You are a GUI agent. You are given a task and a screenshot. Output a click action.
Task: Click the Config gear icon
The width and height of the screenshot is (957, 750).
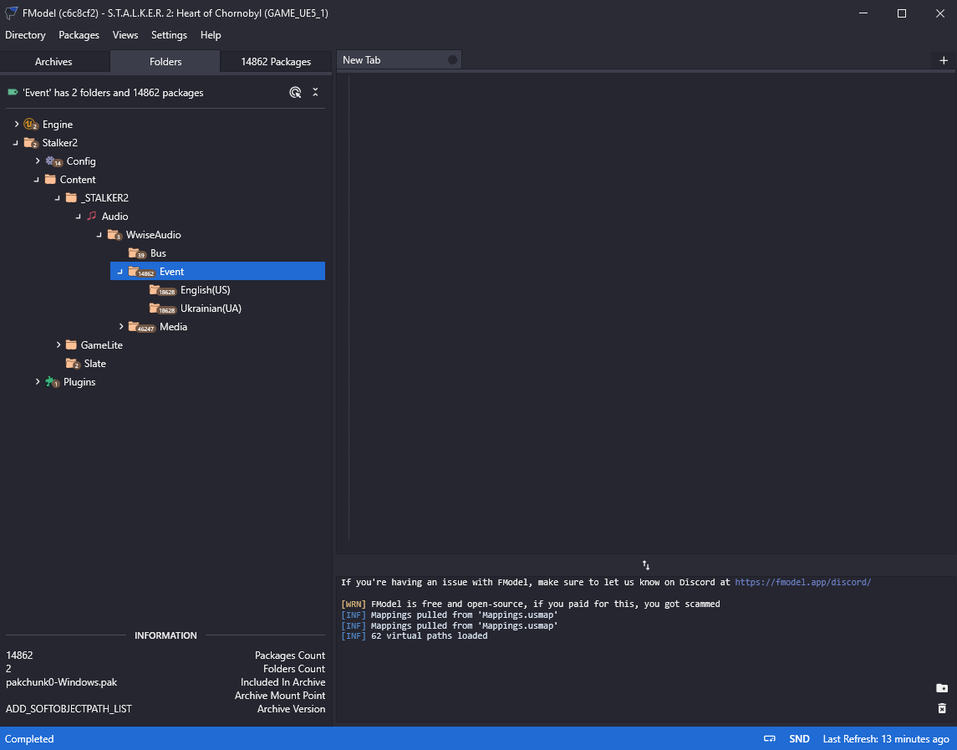[x=54, y=161]
